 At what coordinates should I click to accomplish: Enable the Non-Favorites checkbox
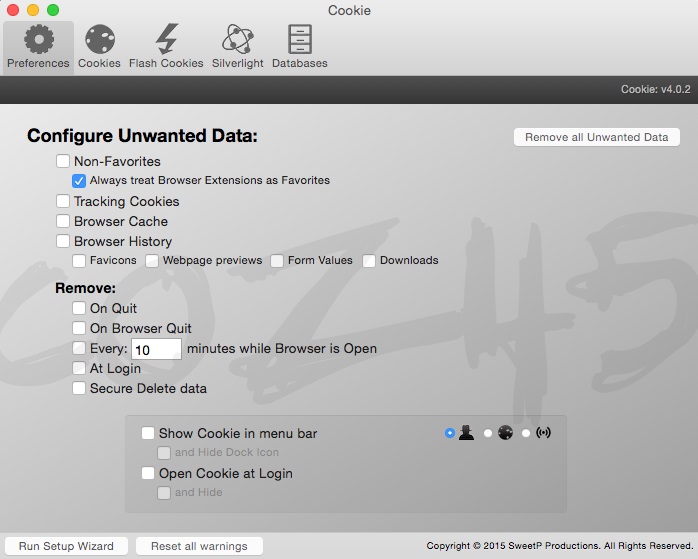pos(63,161)
